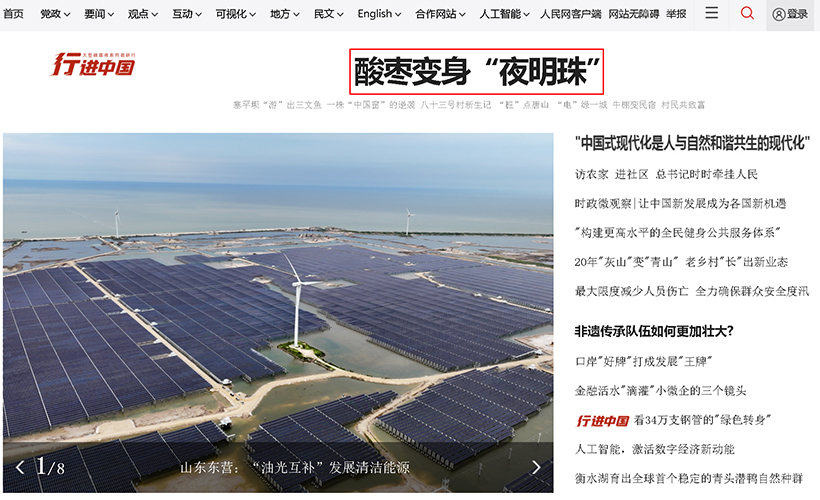Image resolution: width=820 pixels, height=500 pixels.
Task: Click 网站无障碍 accessibility menu item
Action: (x=634, y=14)
